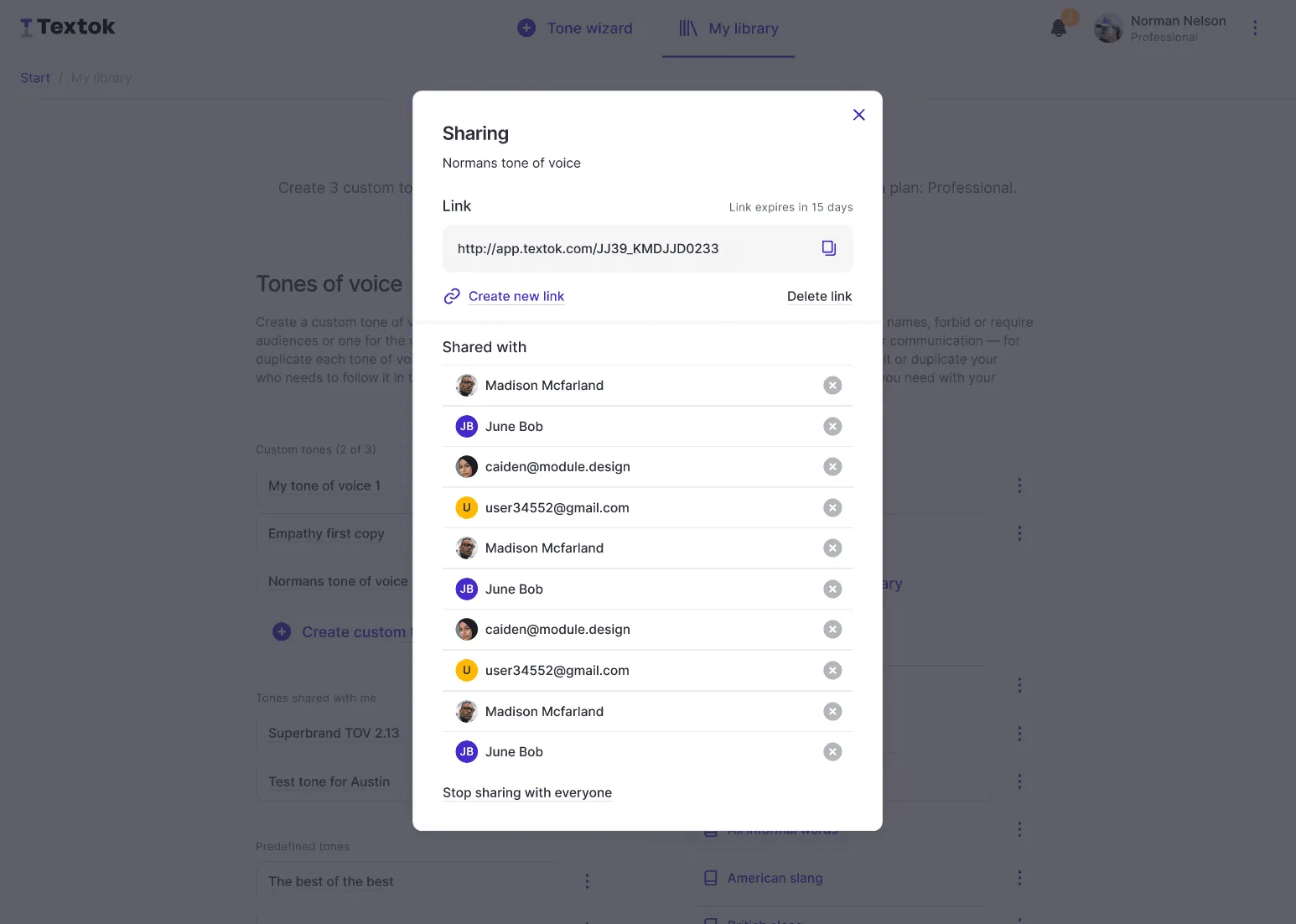
Task: Open options menu for The best of the best
Action: click(587, 881)
